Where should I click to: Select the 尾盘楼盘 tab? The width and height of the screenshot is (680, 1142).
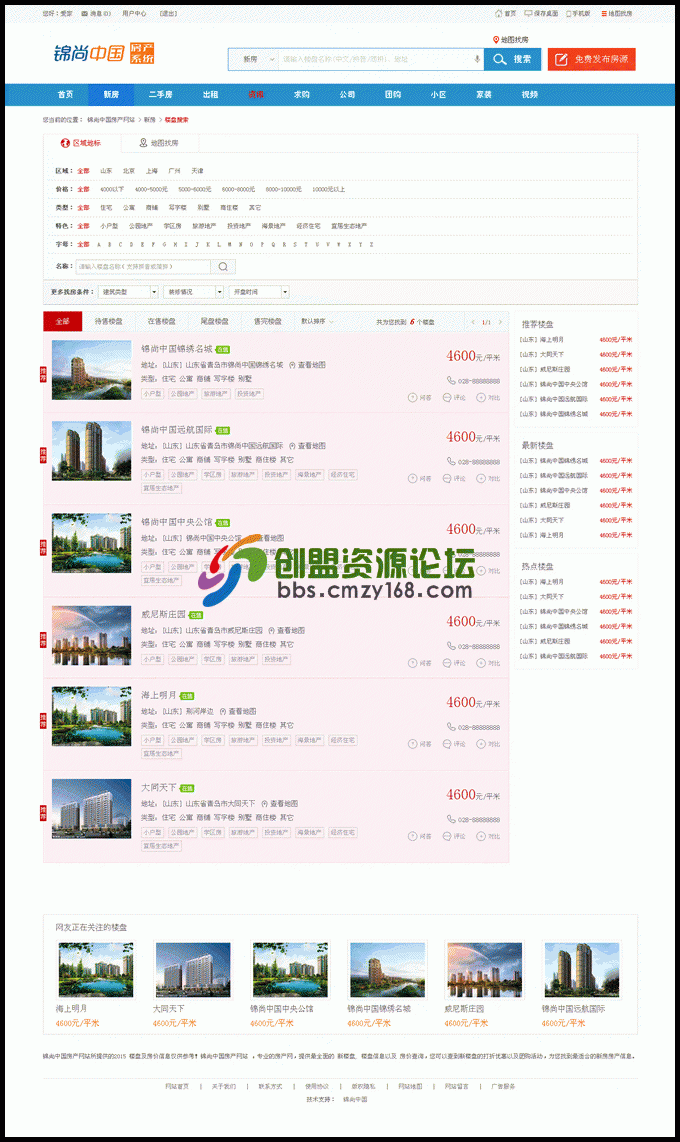(214, 321)
